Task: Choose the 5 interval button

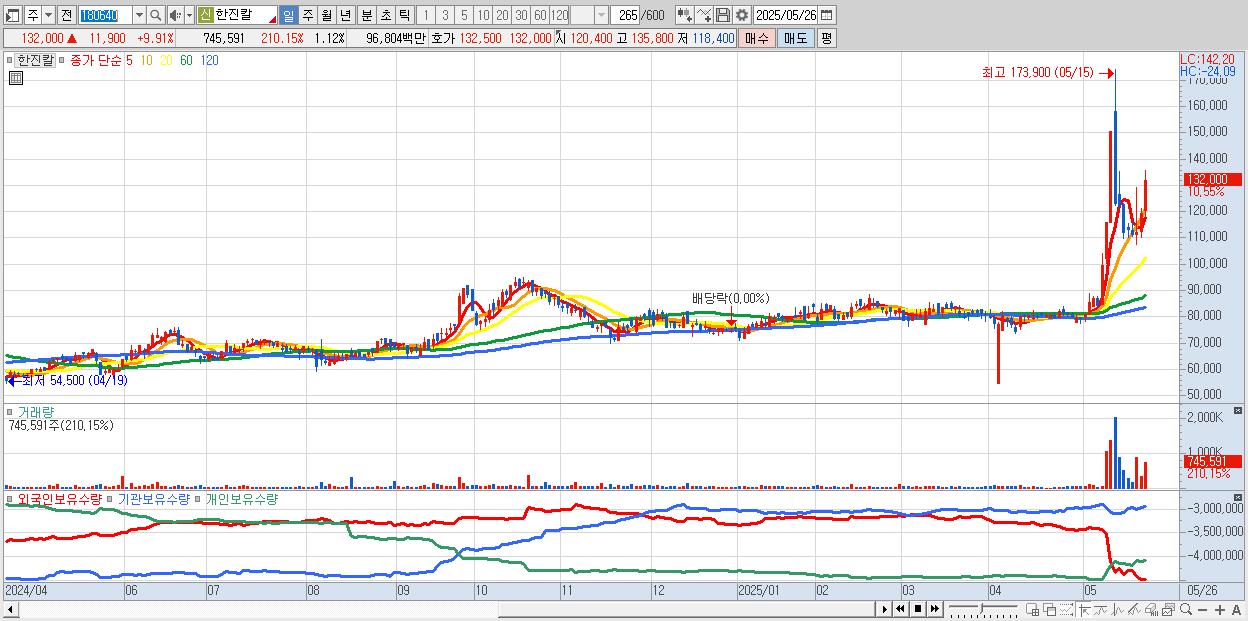Action: pos(464,15)
